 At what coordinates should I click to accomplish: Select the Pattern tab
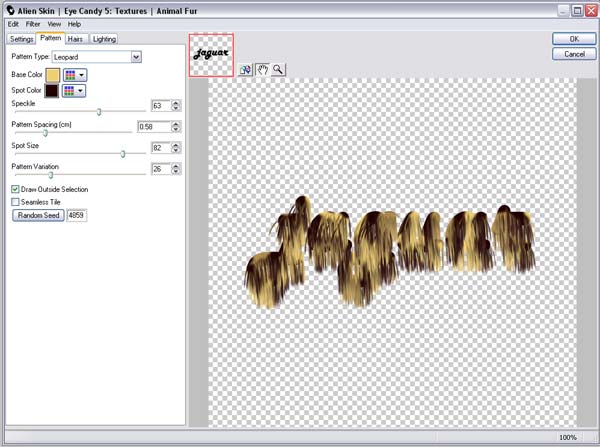(x=51, y=38)
